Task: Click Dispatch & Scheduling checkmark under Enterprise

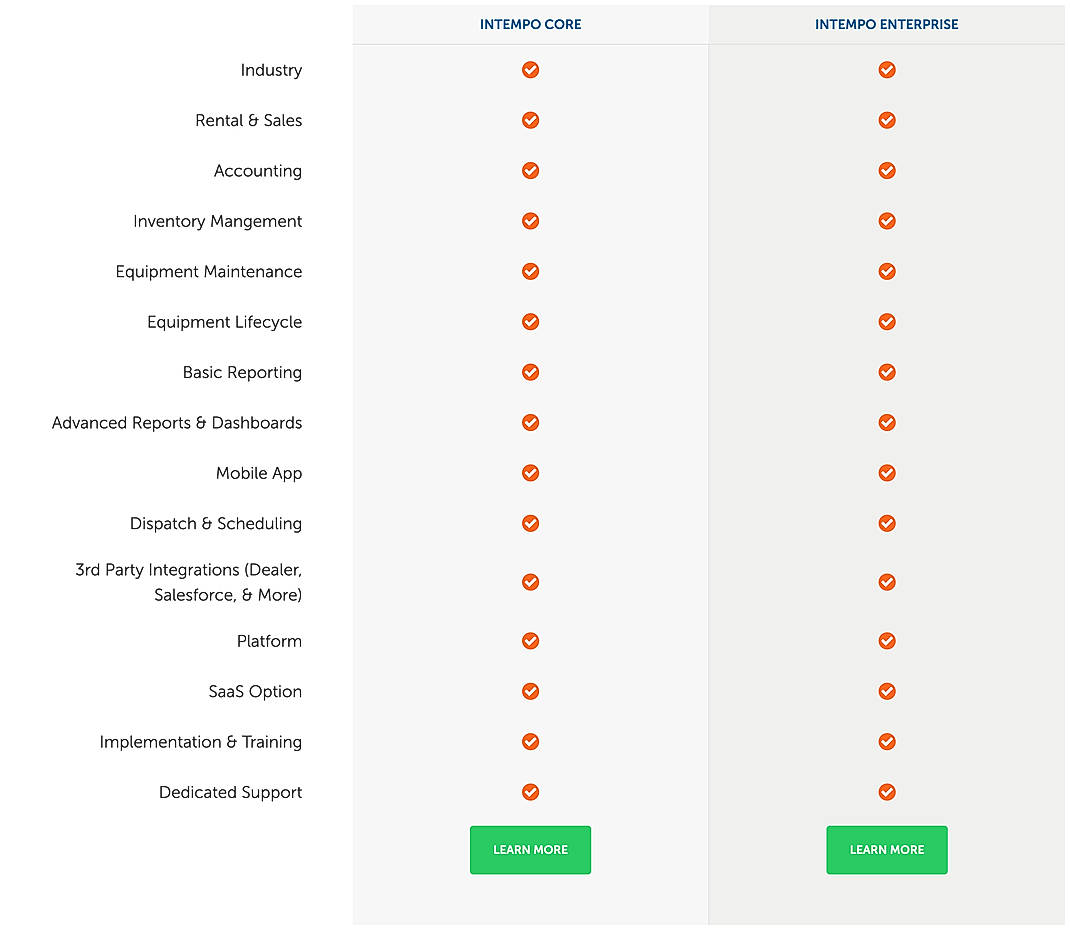Action: click(887, 523)
